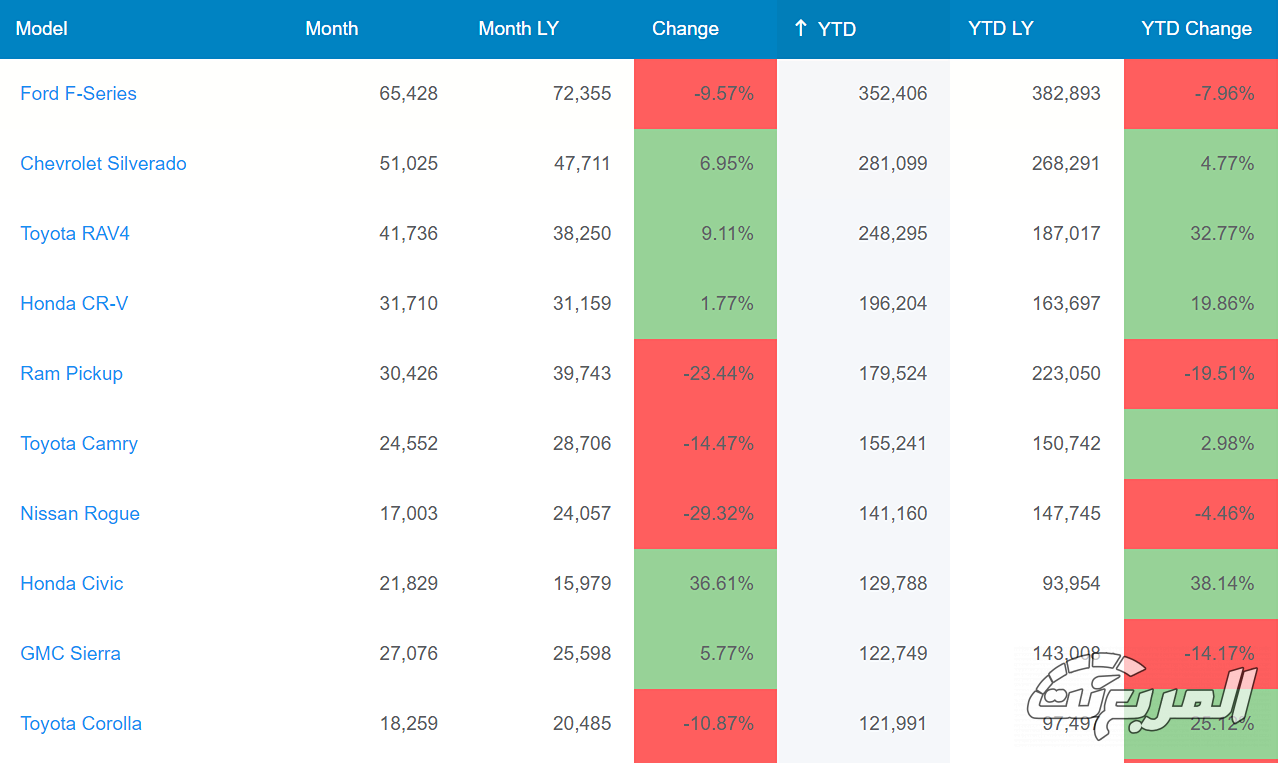The image size is (1287, 763).
Task: Select Rogue YTD LY value 147,745
Action: pyautogui.click(x=1066, y=513)
